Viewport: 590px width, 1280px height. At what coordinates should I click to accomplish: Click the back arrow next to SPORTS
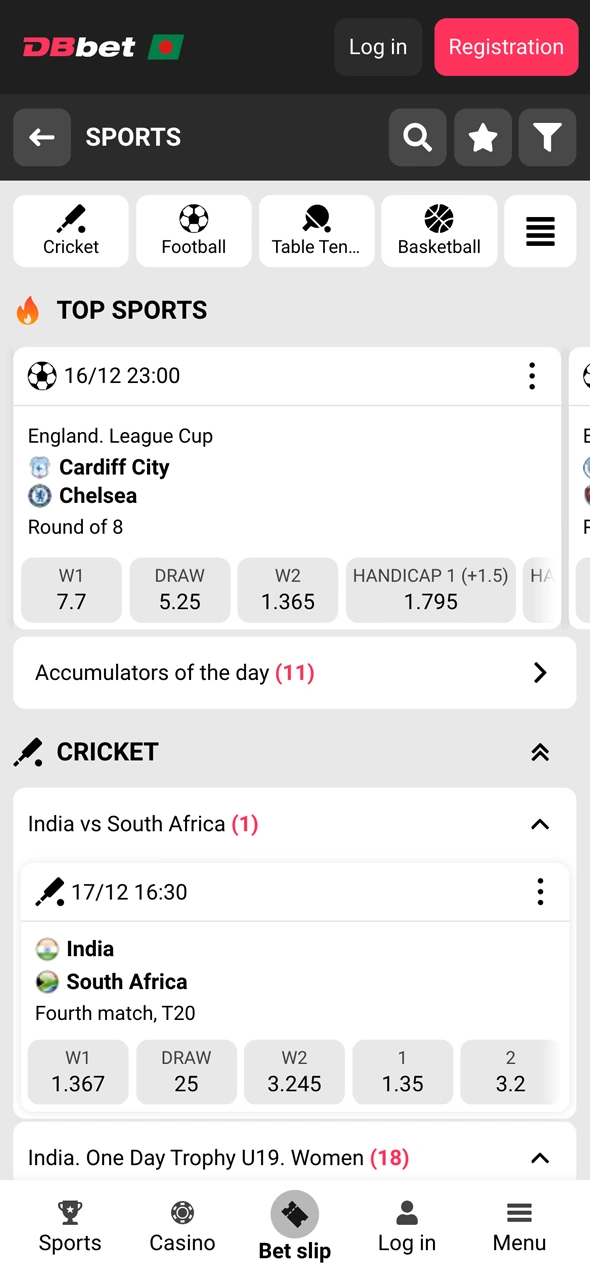coord(42,137)
